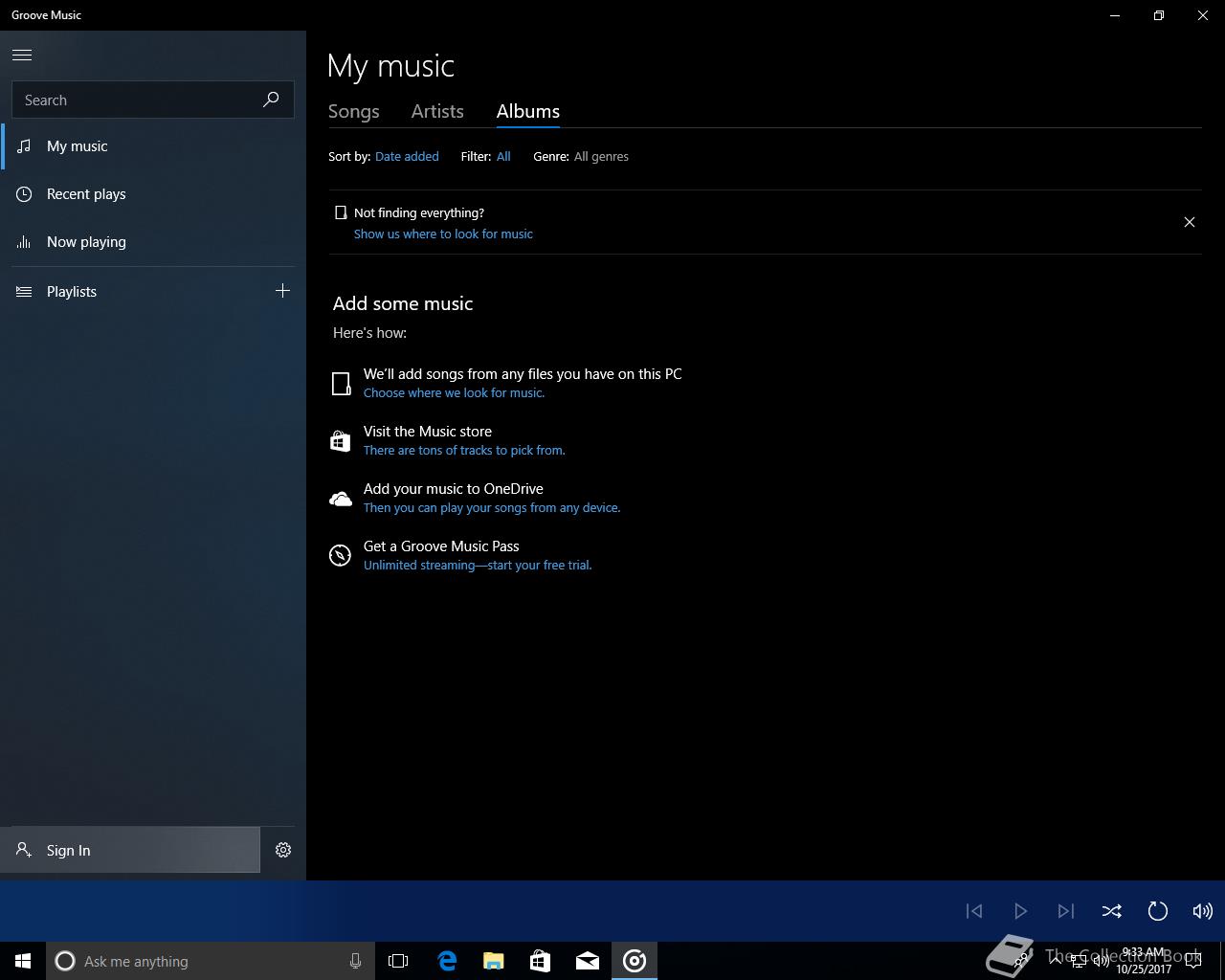Toggle repeat playback
The width and height of the screenshot is (1225, 980).
[x=1158, y=911]
